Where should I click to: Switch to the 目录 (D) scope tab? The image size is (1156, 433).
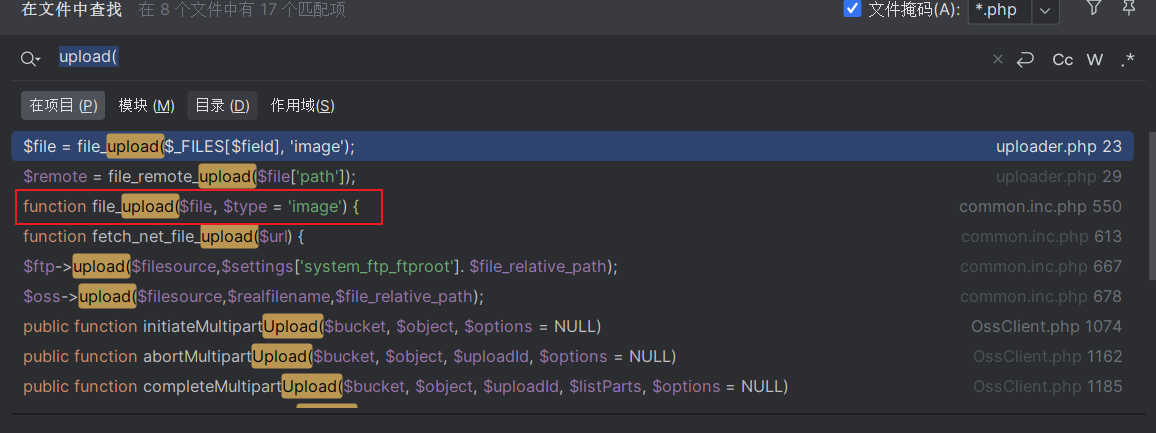click(x=222, y=105)
